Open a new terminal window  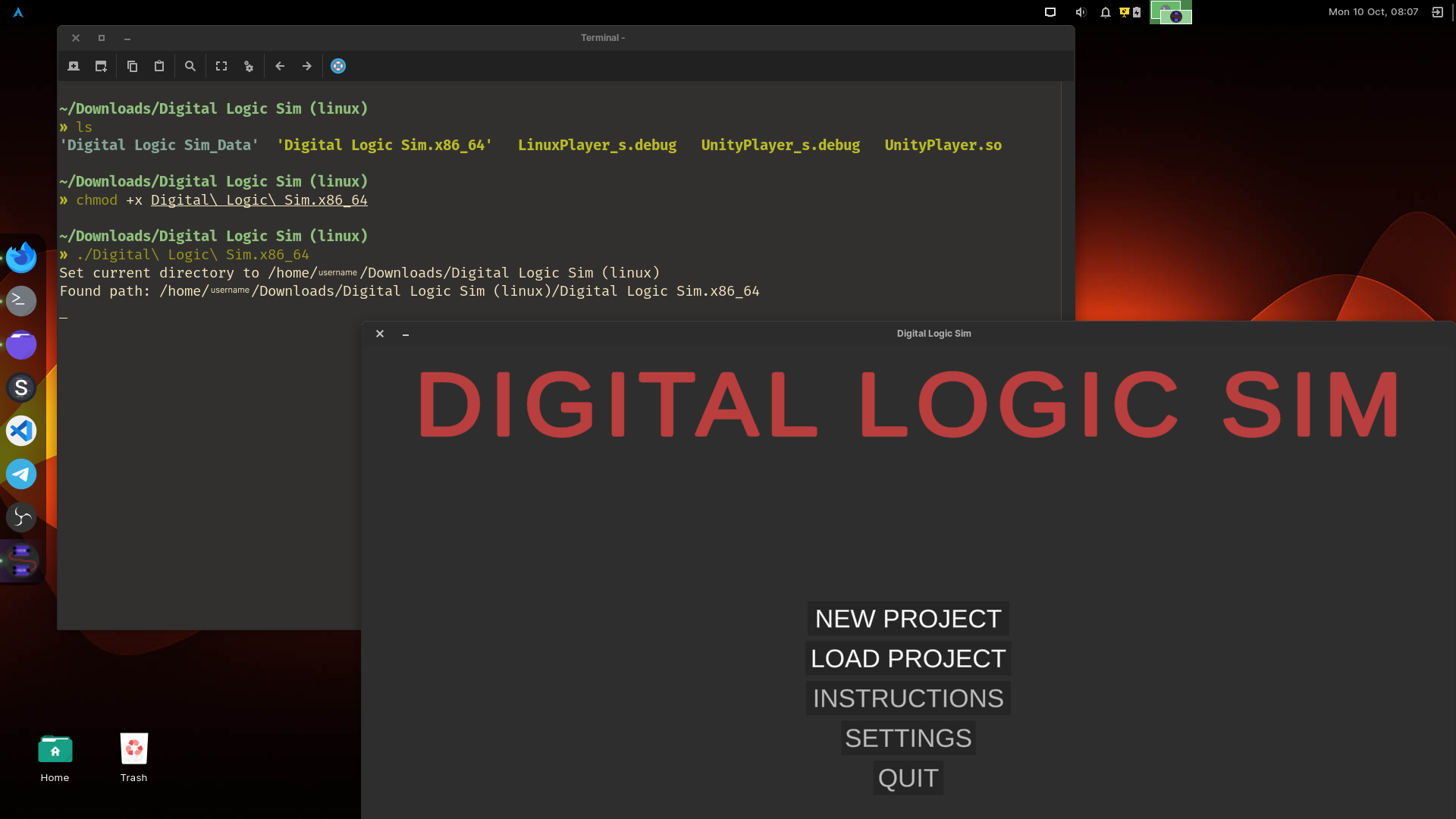tap(101, 66)
